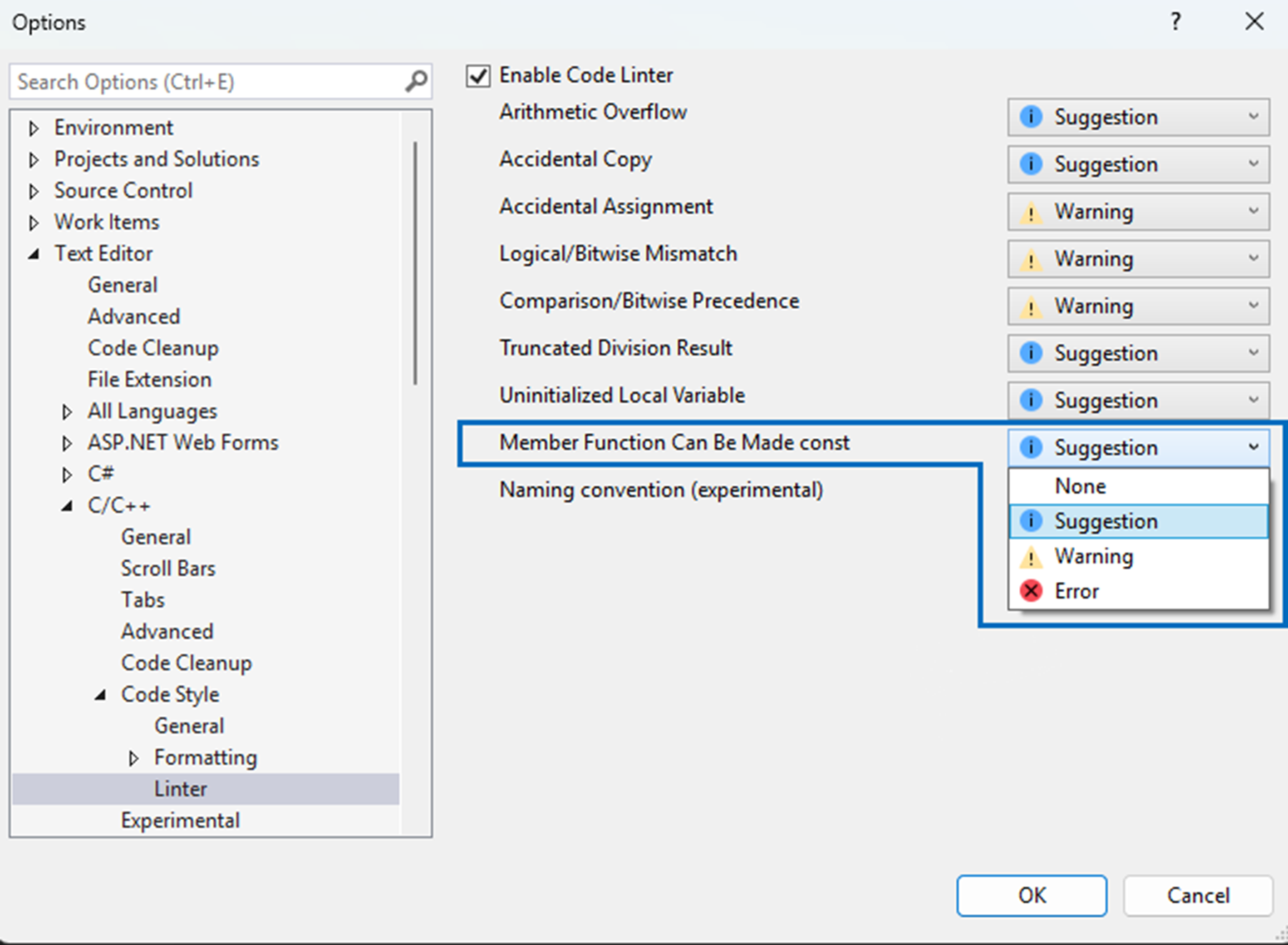Expand the Work Items node
1288x945 pixels.
pos(33,223)
